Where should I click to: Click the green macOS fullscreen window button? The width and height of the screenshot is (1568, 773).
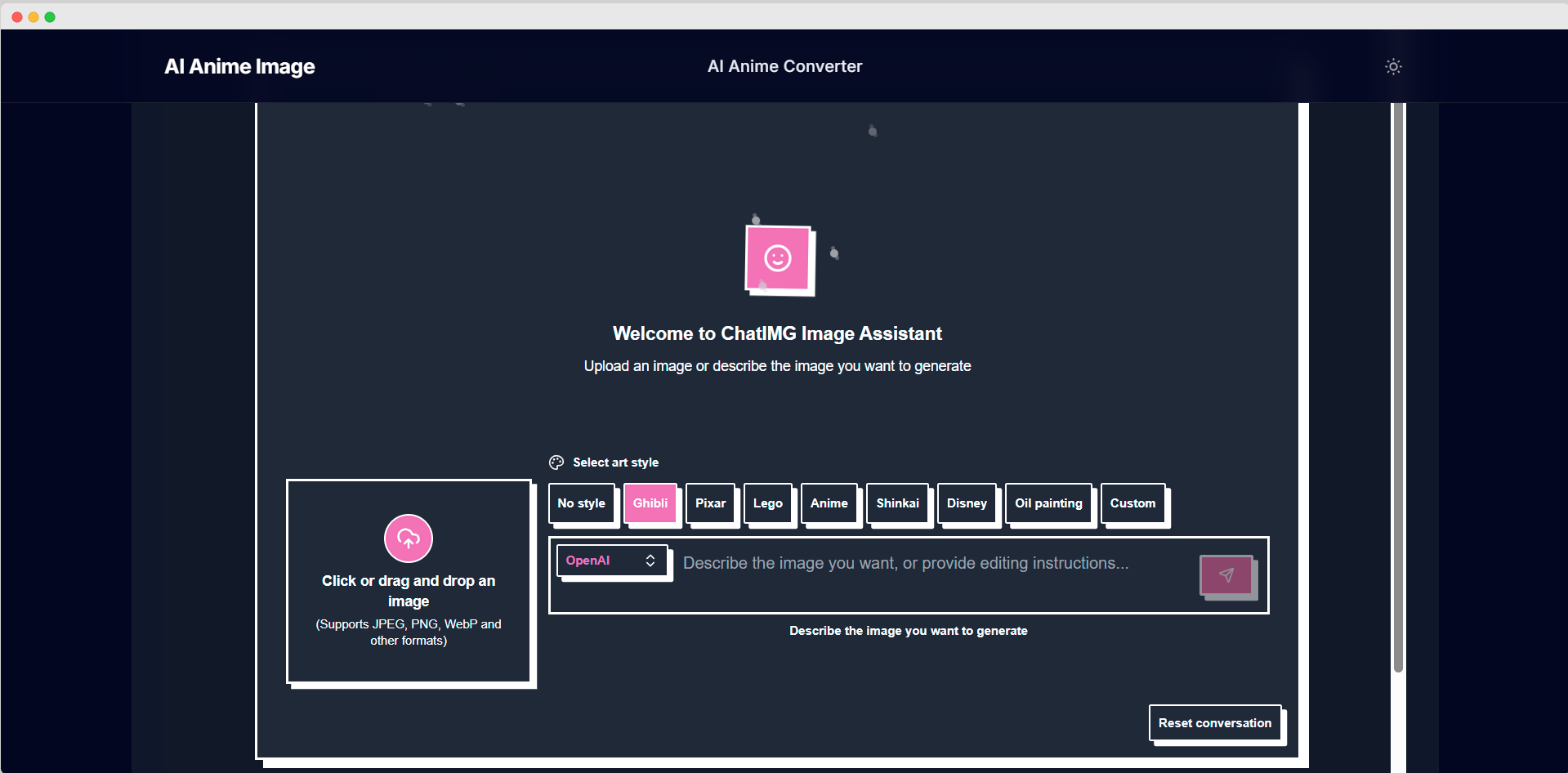[50, 17]
